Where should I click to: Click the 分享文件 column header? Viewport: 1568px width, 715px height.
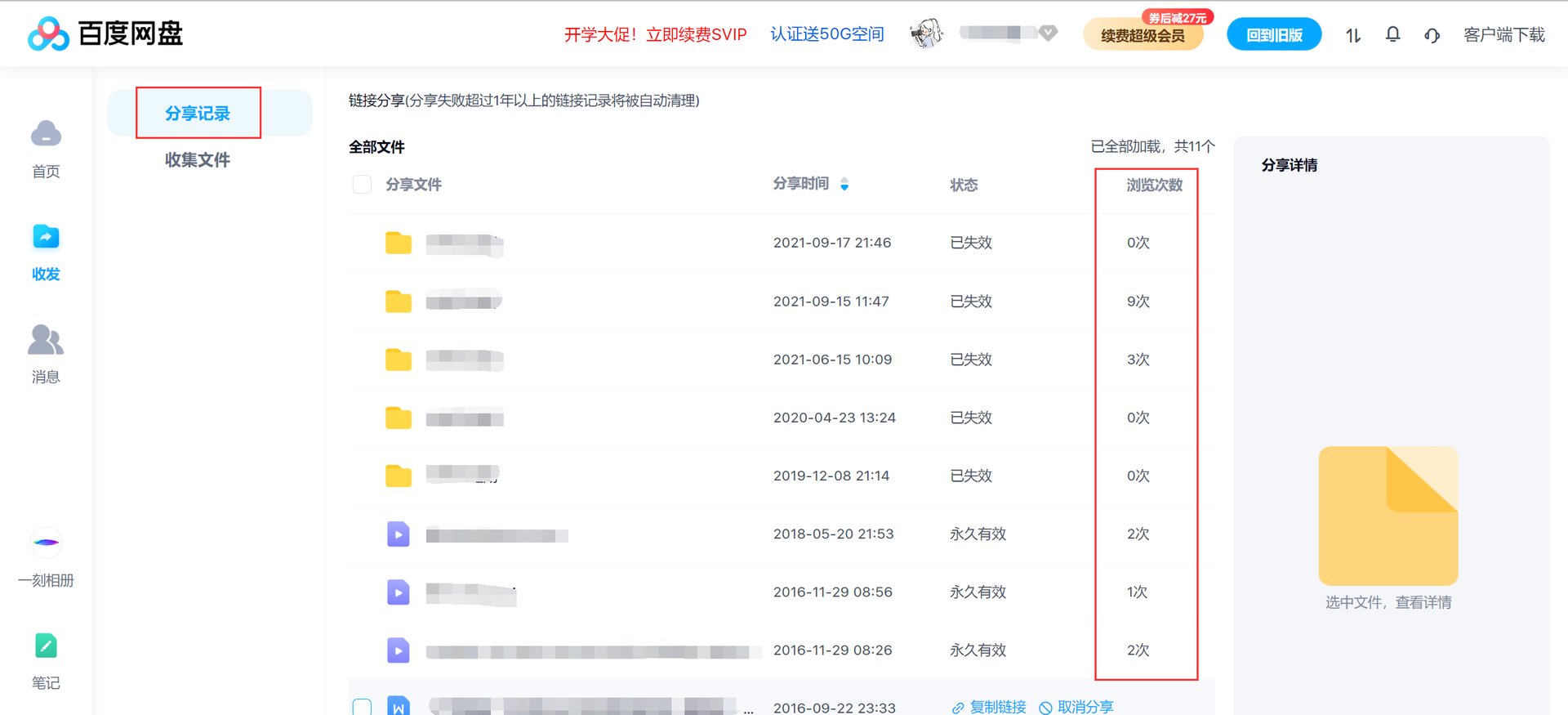point(413,185)
